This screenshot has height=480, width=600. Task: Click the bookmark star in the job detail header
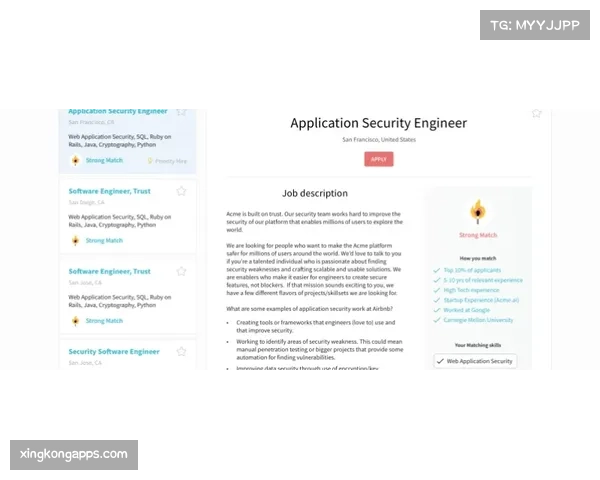click(536, 112)
